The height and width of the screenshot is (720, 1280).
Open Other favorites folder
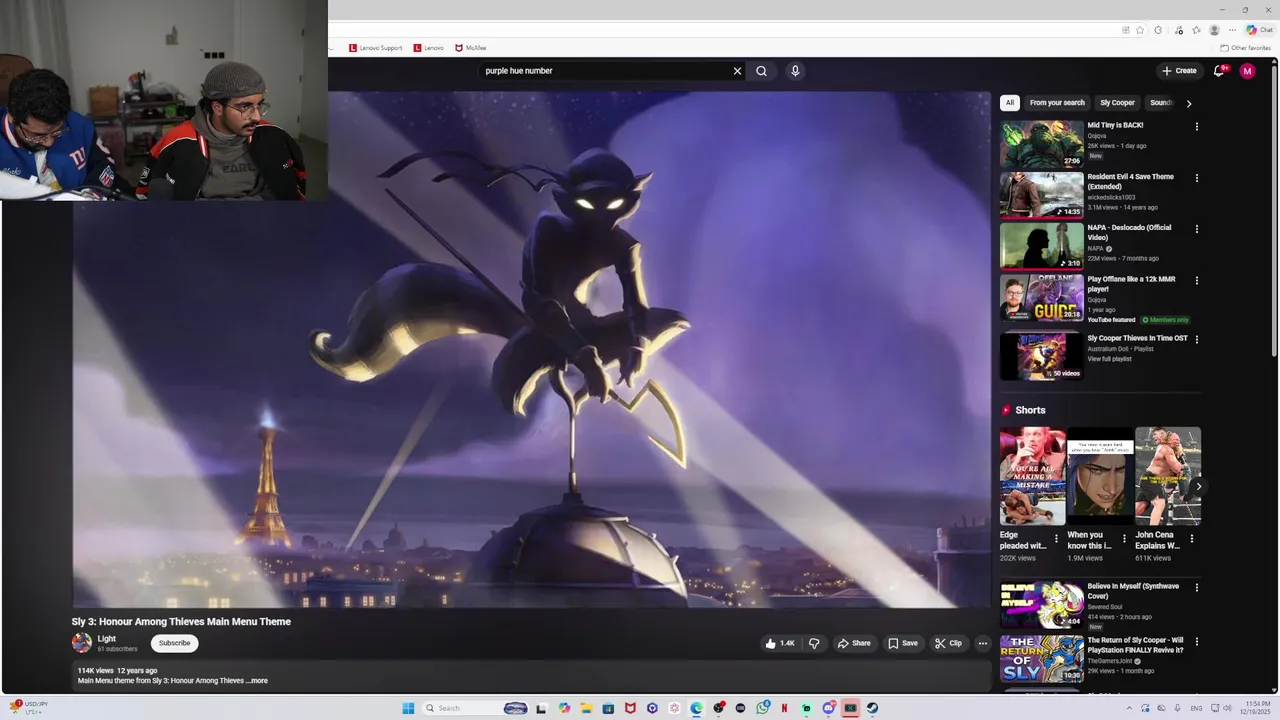click(1245, 48)
